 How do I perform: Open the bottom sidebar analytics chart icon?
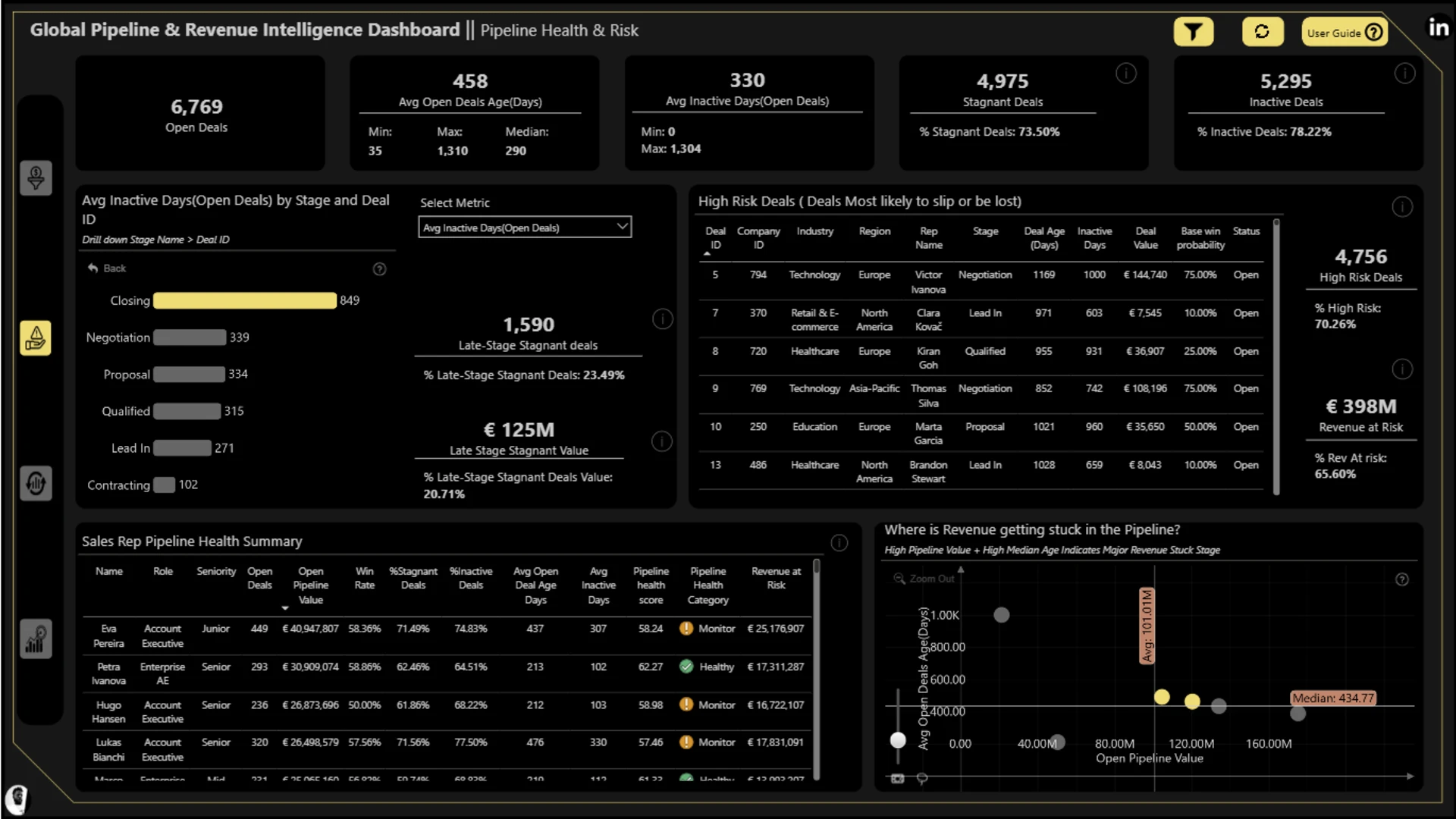36,639
